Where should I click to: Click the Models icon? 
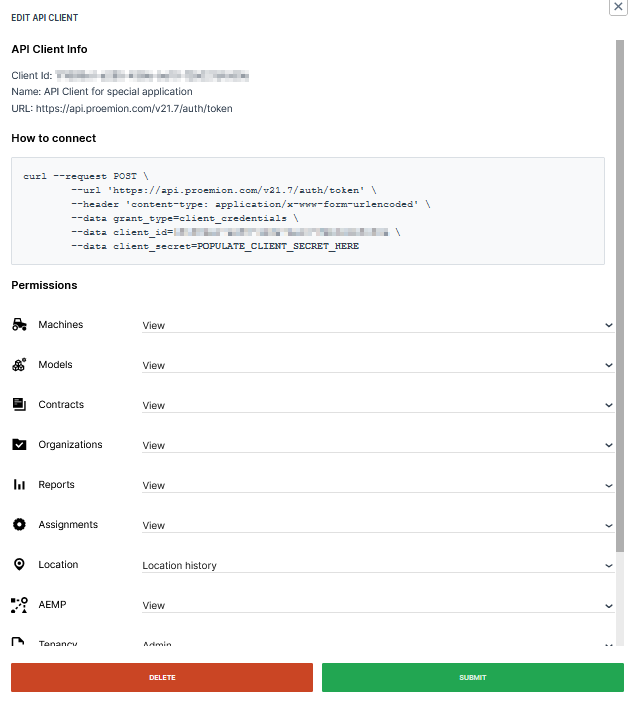19,365
